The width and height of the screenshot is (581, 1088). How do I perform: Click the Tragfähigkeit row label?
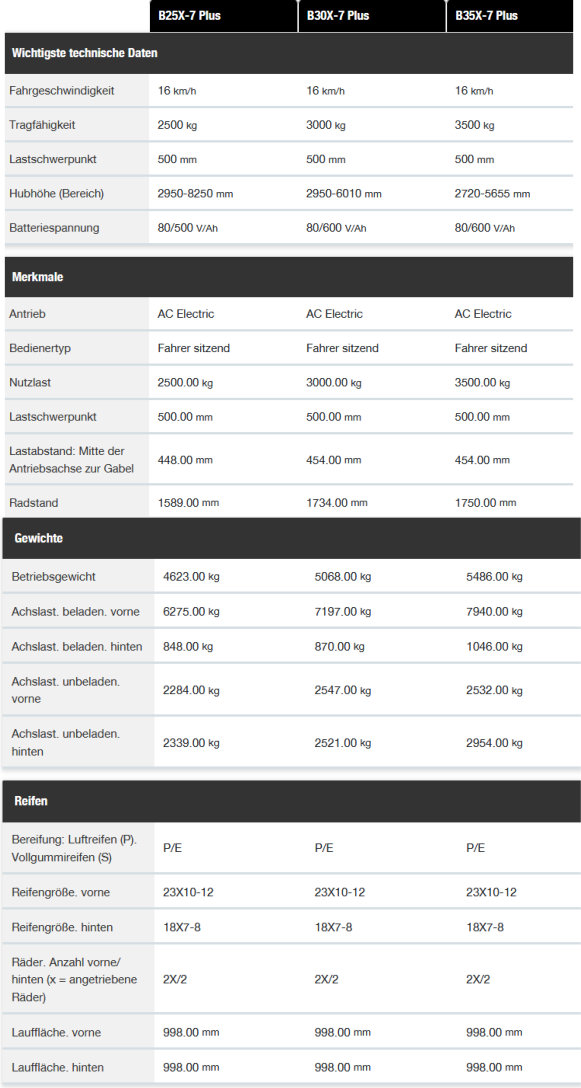tap(42, 126)
